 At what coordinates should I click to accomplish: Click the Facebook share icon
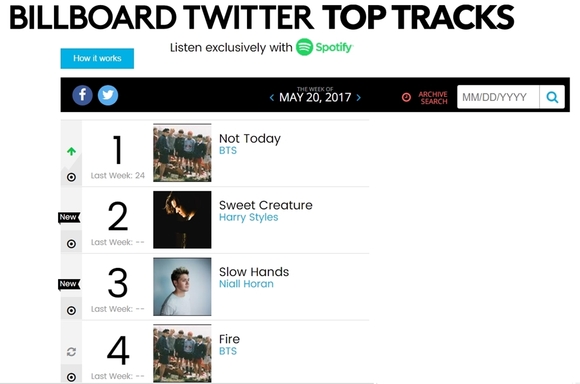(82, 95)
